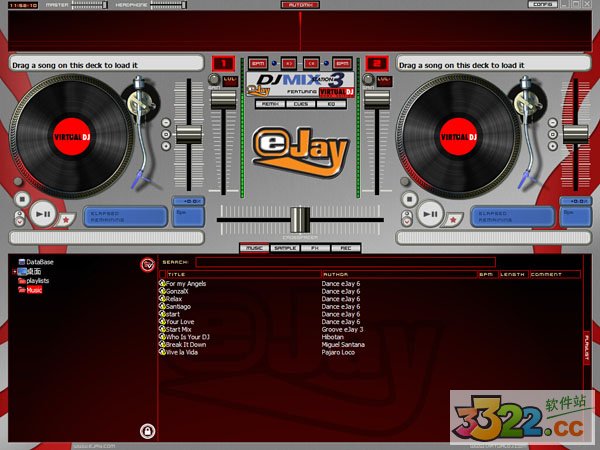The image size is (600, 450).
Task: Switch to the SAMPLE tab
Action: (285, 248)
